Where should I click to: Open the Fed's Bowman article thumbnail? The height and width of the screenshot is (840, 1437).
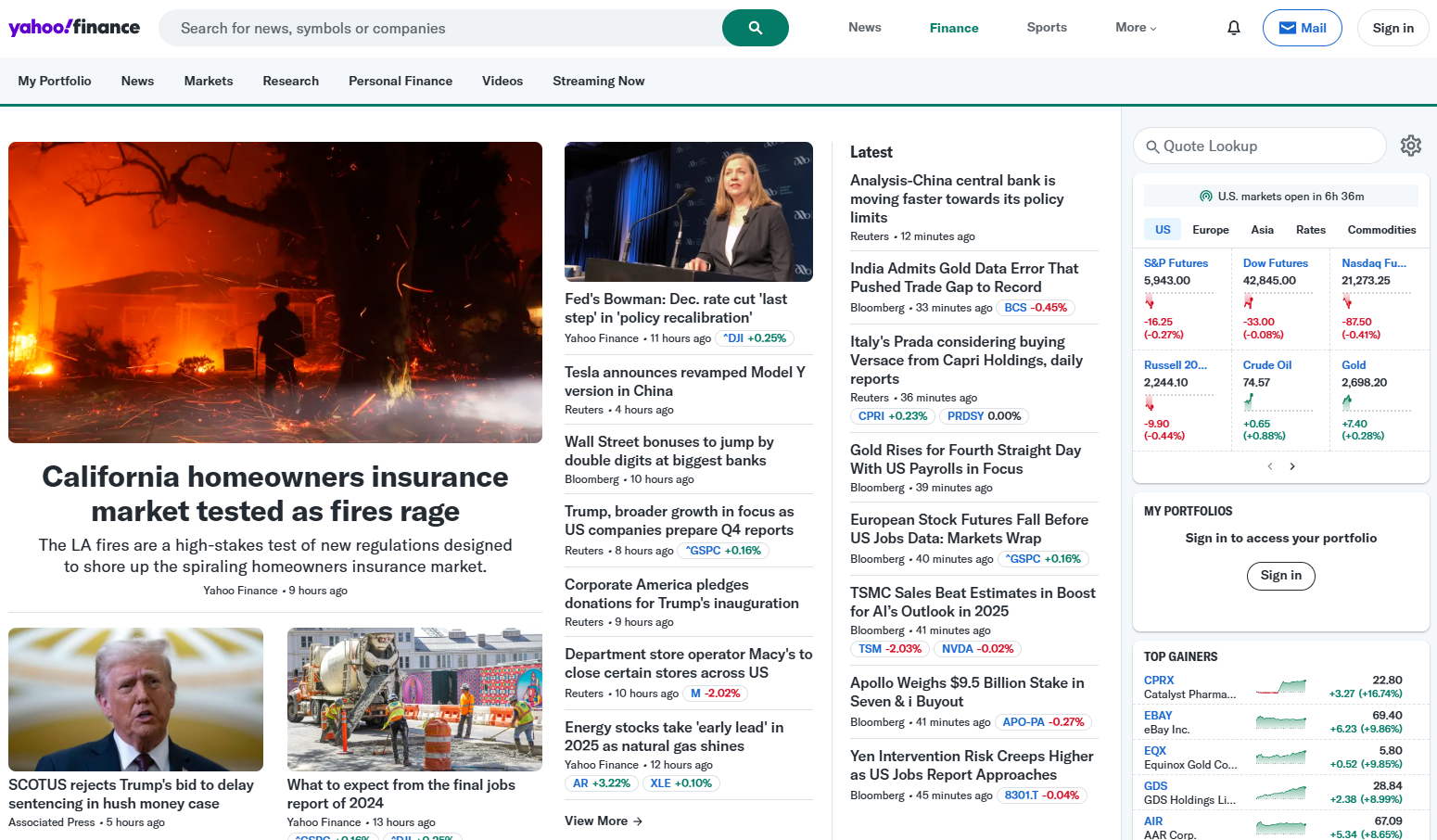pyautogui.click(x=689, y=211)
